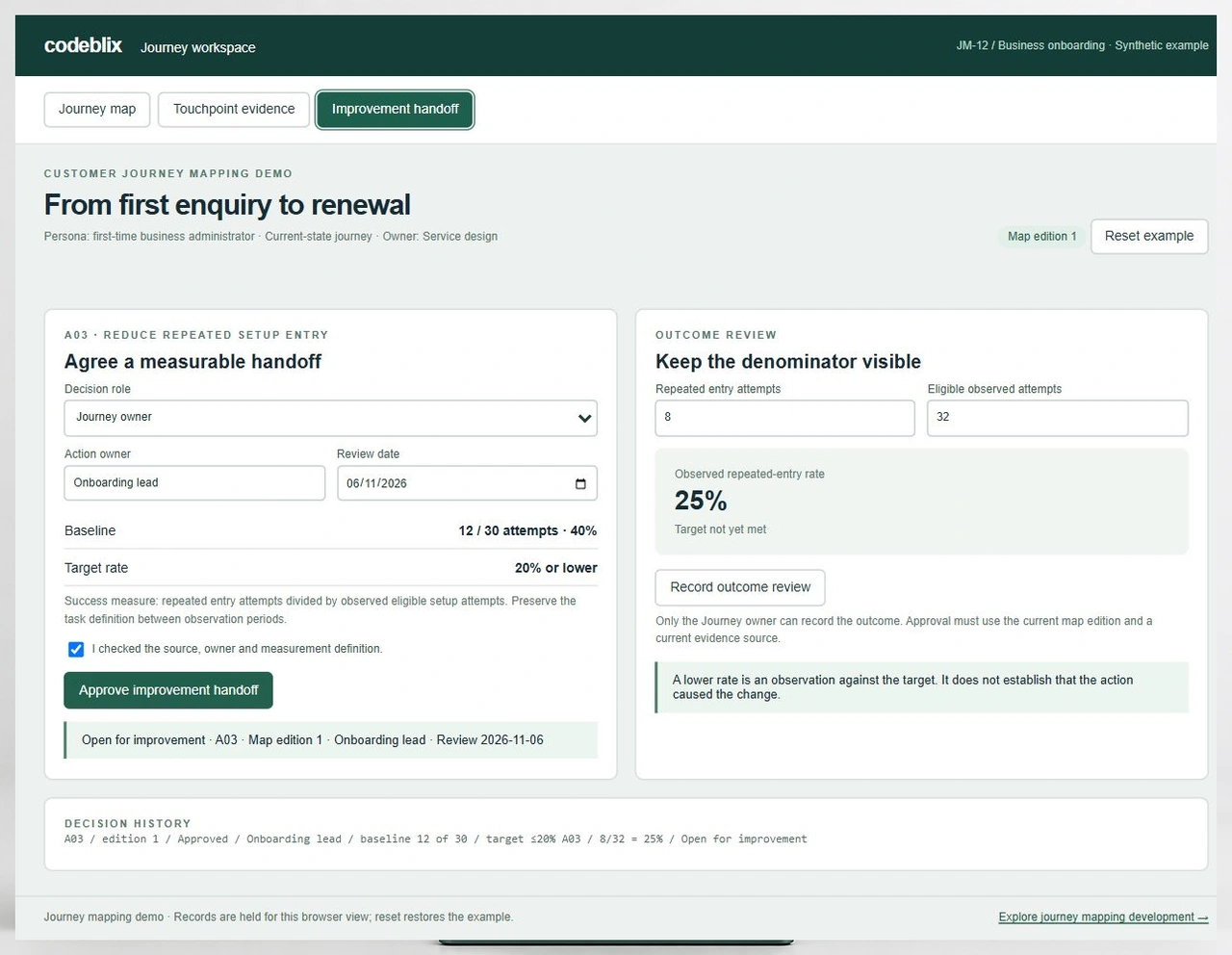
Task: Focus the Action owner text field
Action: [194, 483]
